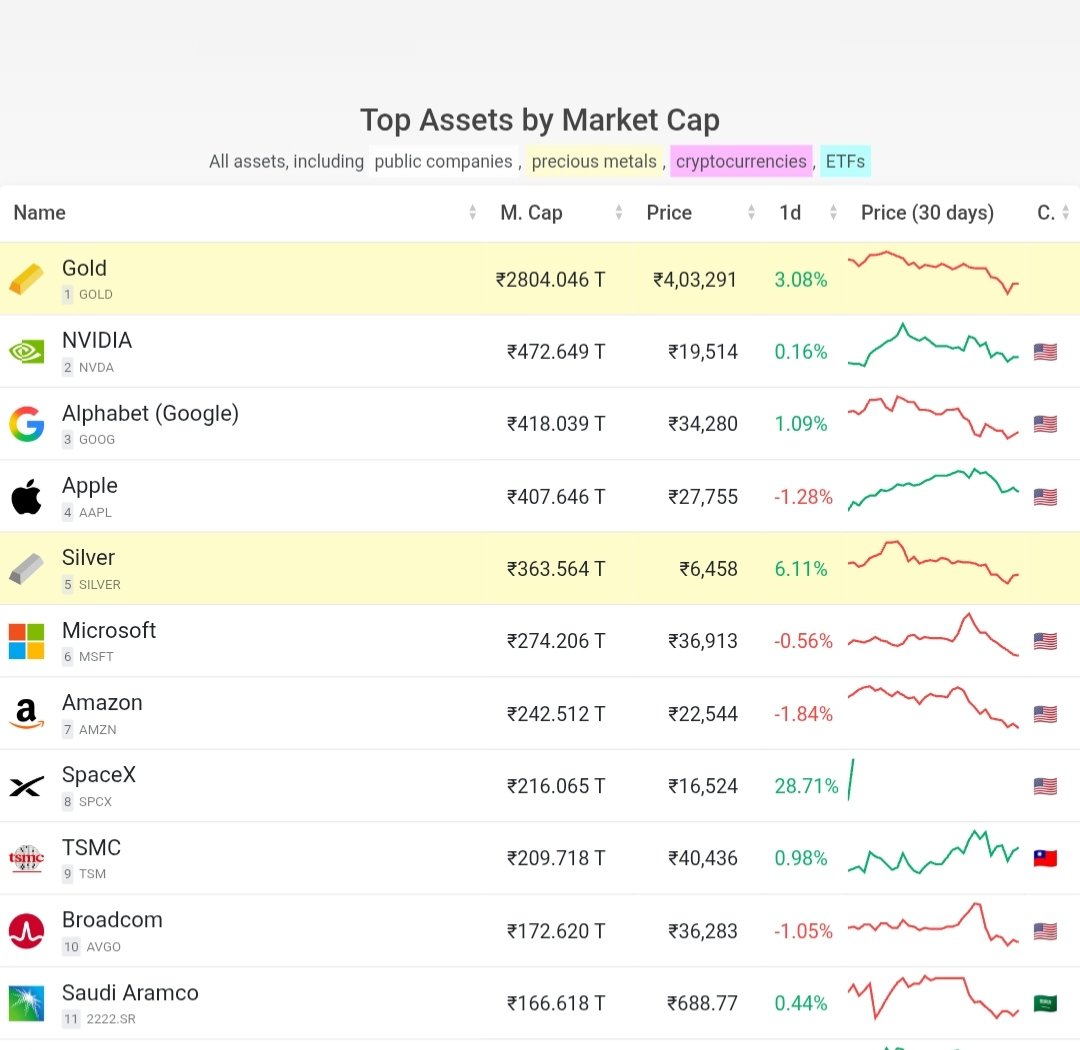Screen dimensions: 1080x1050
Task: Click the US flag in Apple row
Action: pos(1045,497)
